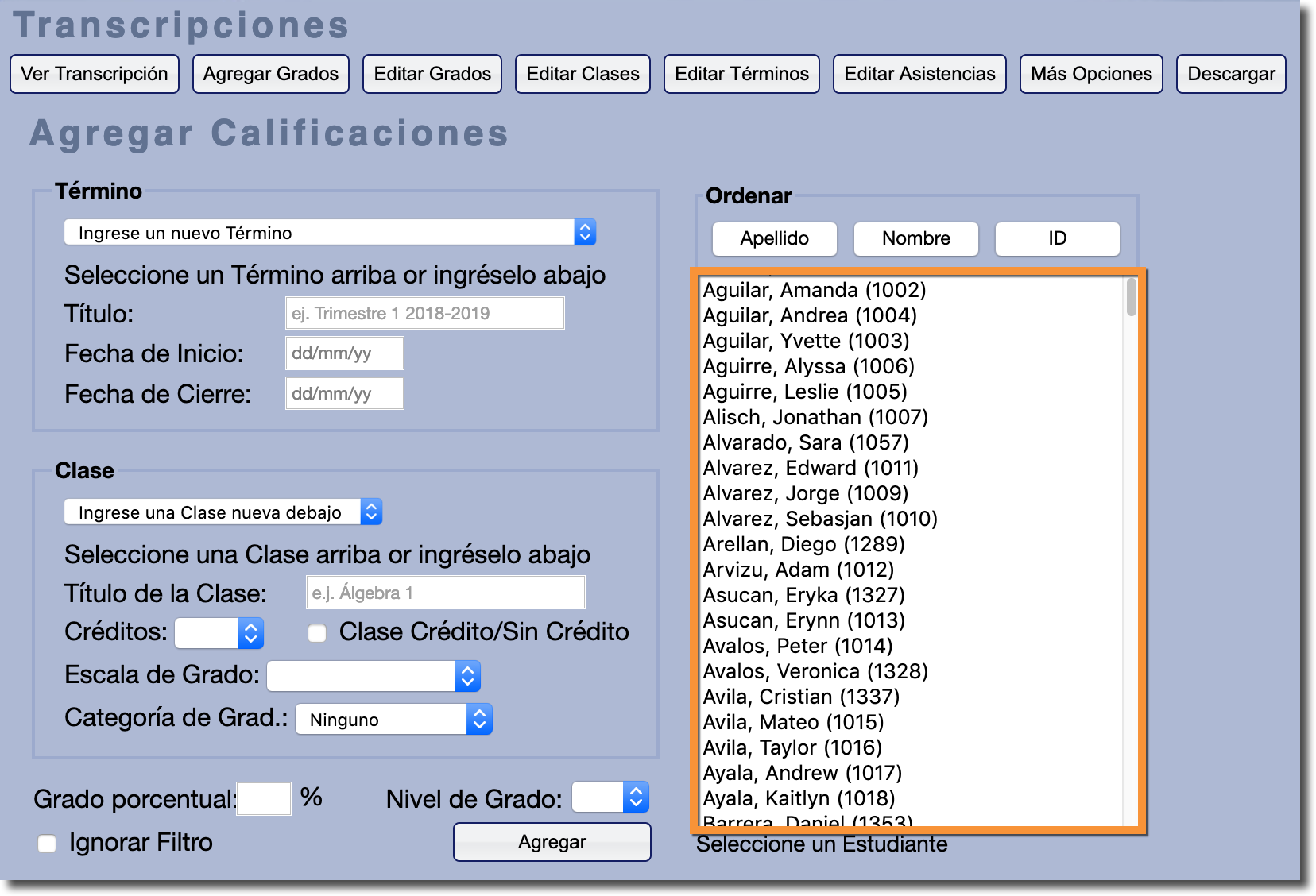Sort students by Apellido
This screenshot has width=1316, height=896.
774,238
